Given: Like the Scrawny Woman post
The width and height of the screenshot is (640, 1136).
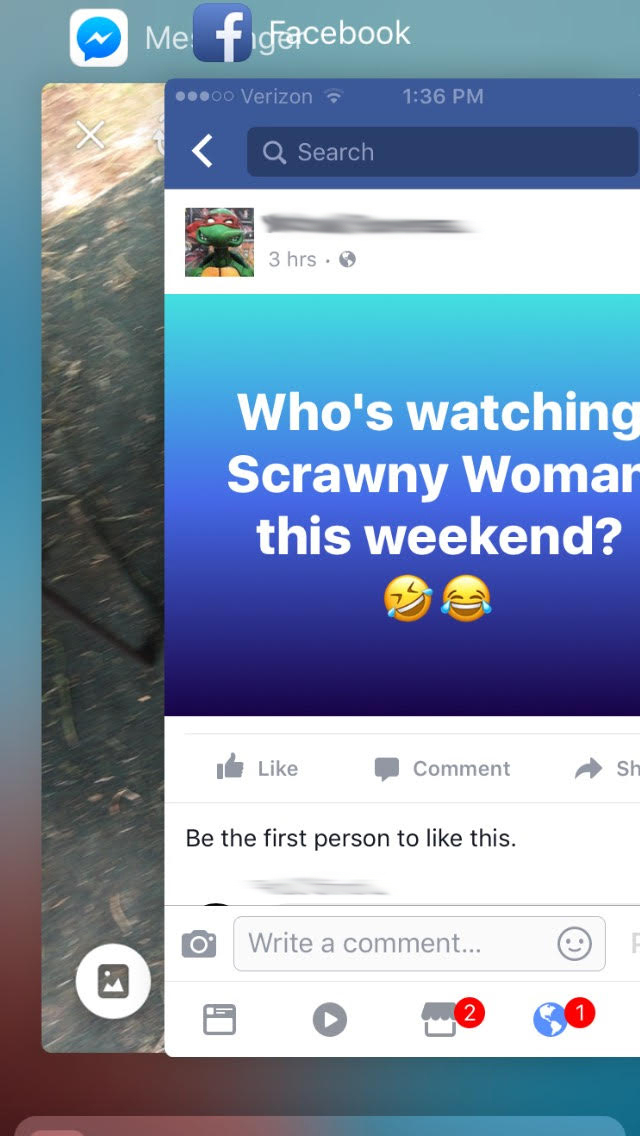Looking at the screenshot, I should coord(257,768).
